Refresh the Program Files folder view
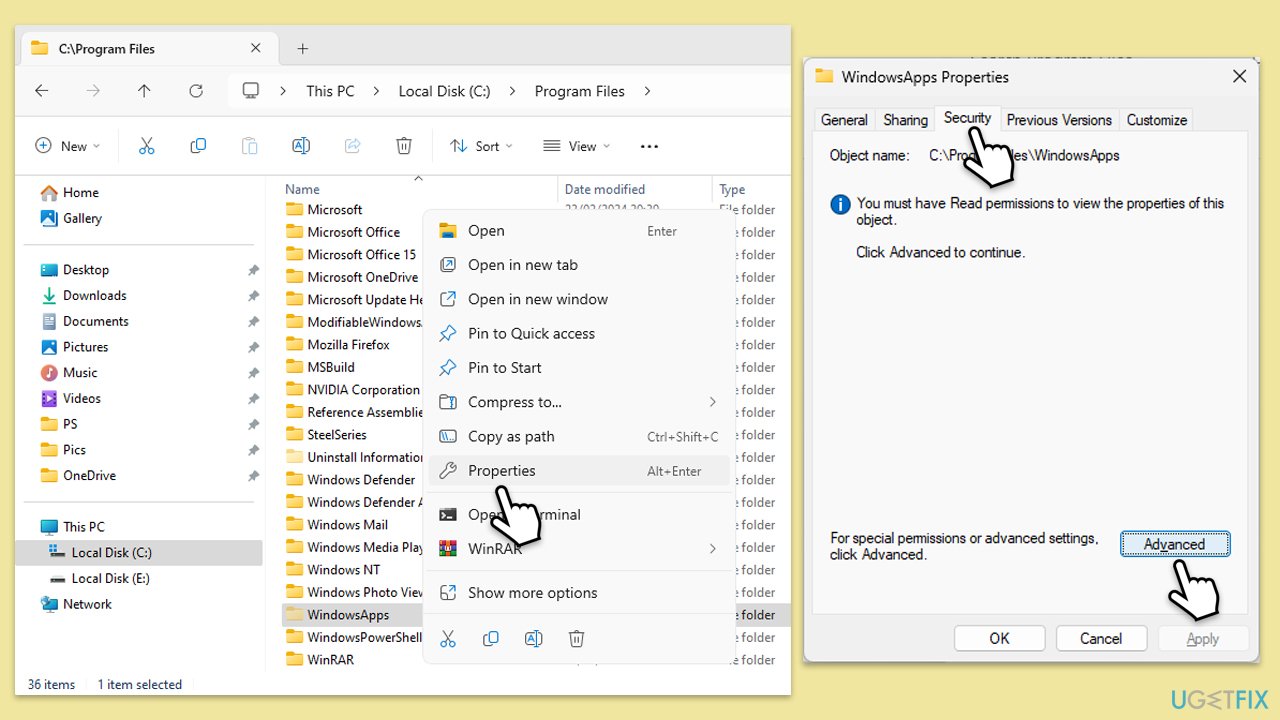The width and height of the screenshot is (1280, 720). [x=196, y=91]
